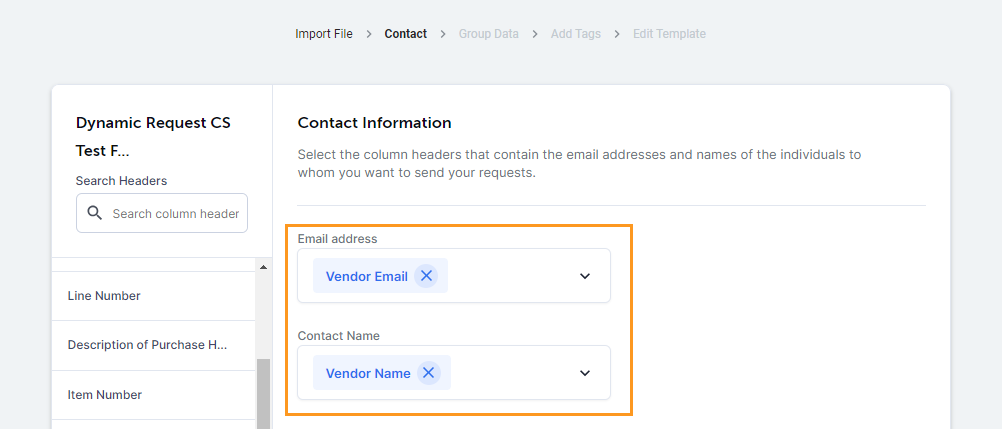1002x429 pixels.
Task: Expand the Email address dropdown
Action: [585, 276]
